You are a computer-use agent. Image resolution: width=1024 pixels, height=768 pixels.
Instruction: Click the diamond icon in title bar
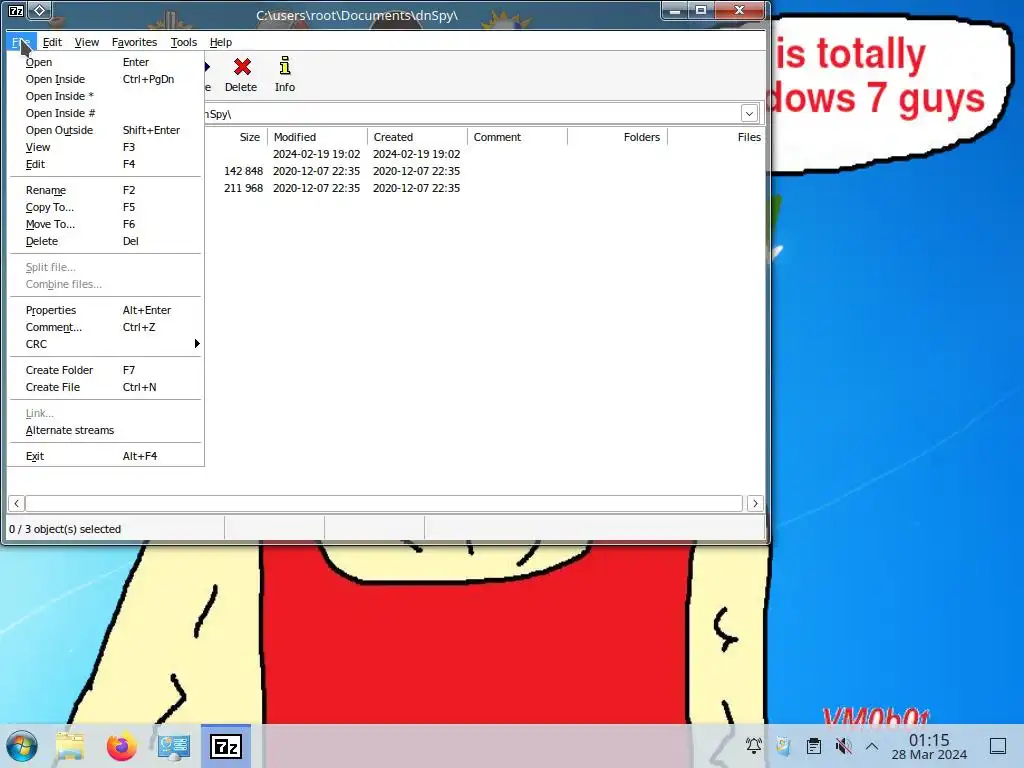pyautogui.click(x=39, y=10)
